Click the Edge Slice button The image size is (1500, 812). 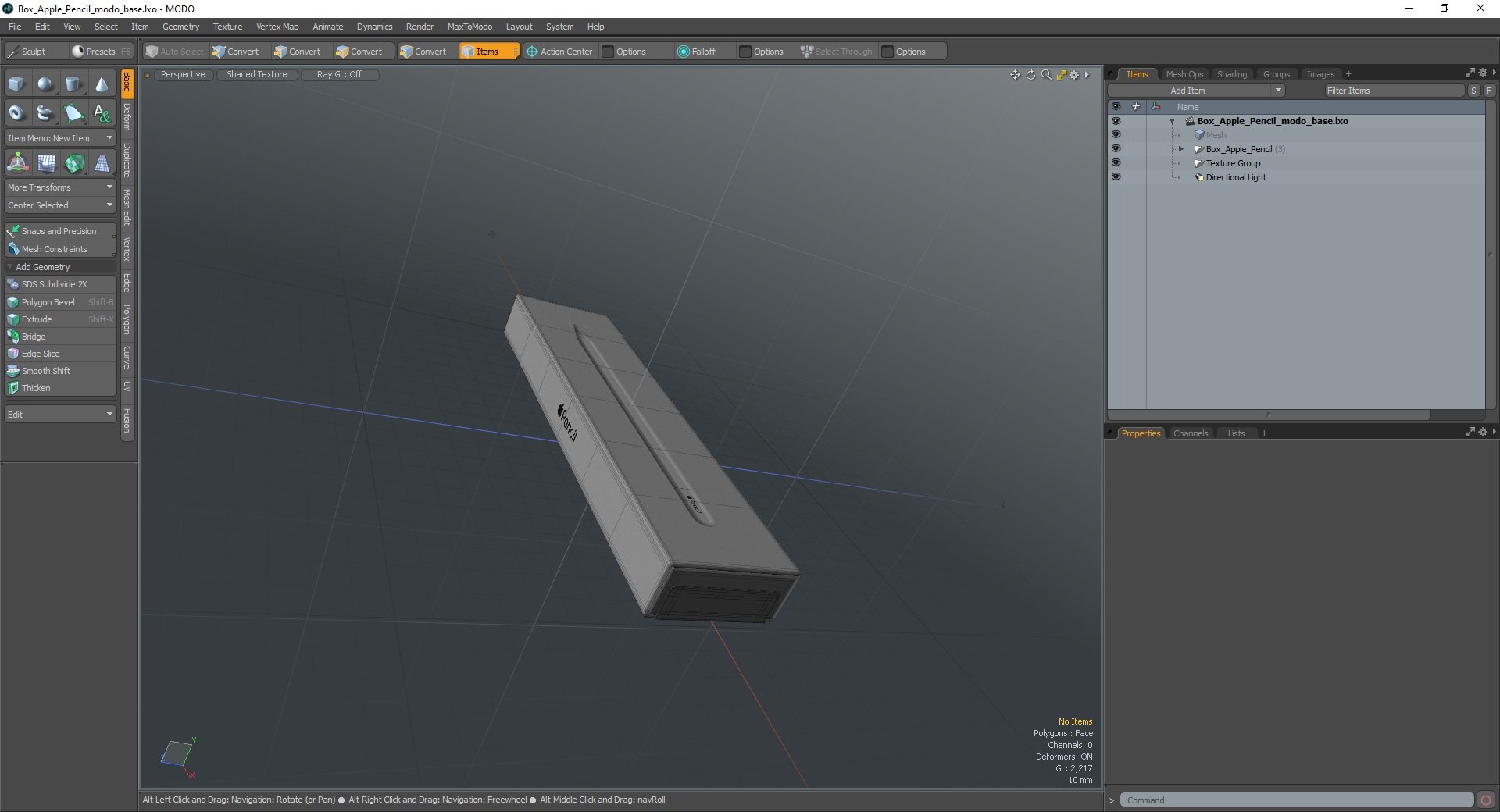pos(60,354)
